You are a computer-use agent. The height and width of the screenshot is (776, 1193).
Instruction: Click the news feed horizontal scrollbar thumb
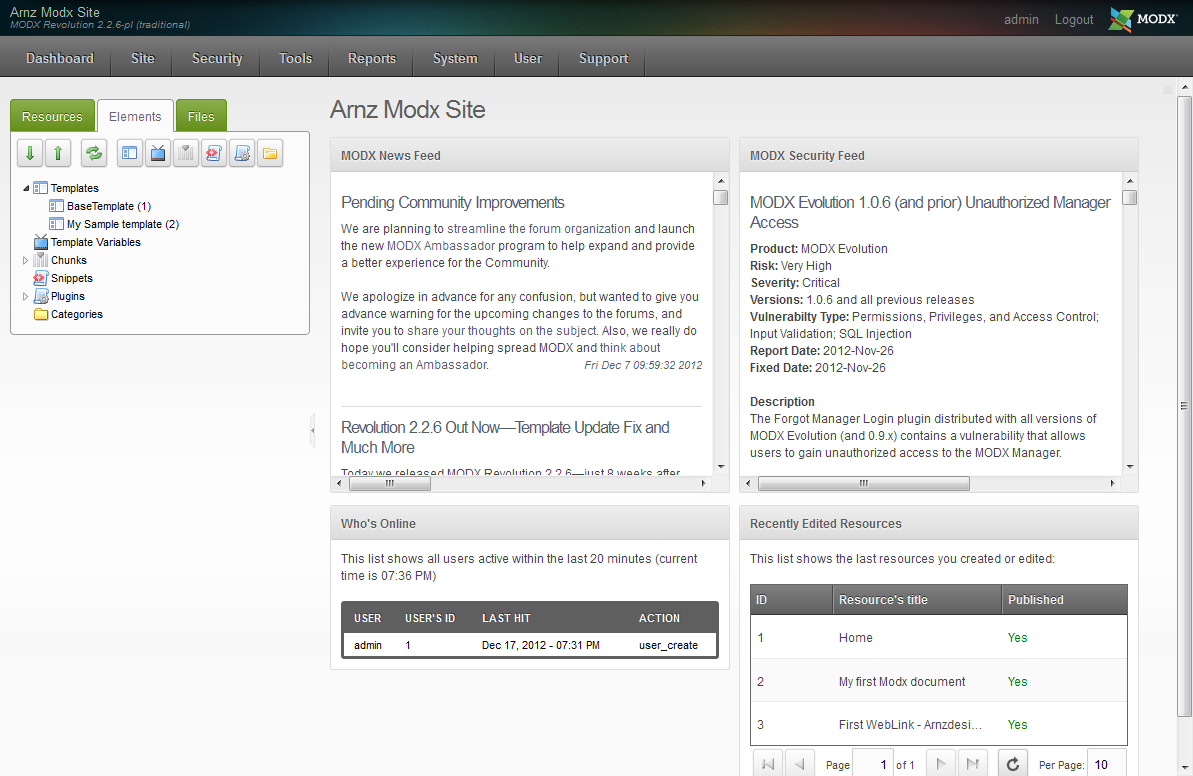(x=390, y=483)
